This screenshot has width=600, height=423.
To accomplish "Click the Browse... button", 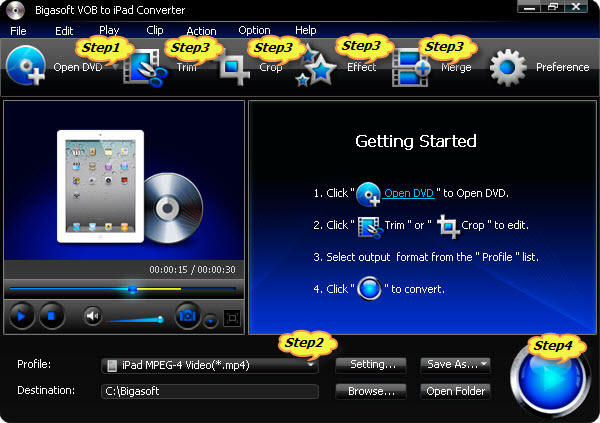I will [x=371, y=391].
